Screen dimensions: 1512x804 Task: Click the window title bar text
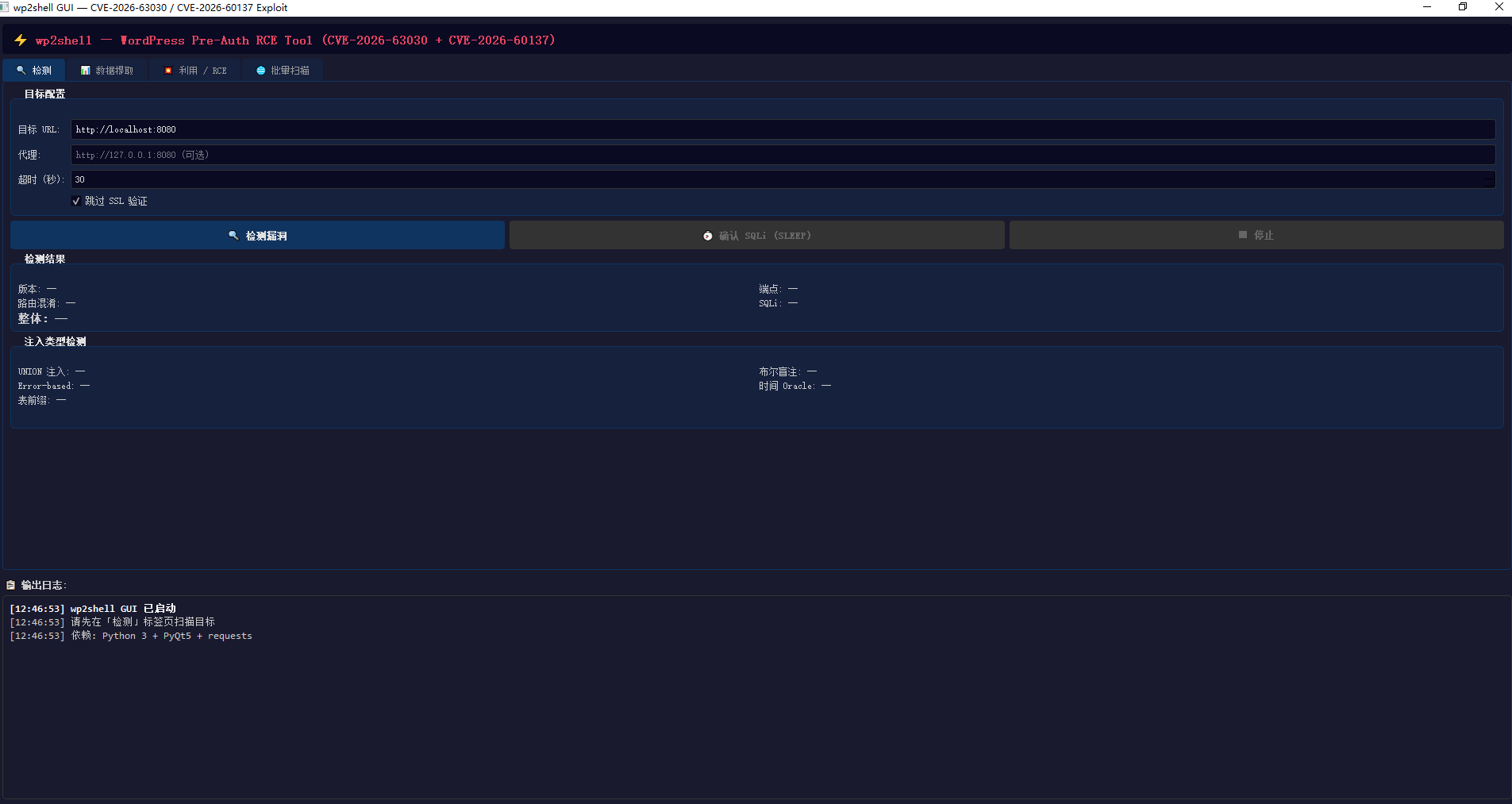pos(150,7)
